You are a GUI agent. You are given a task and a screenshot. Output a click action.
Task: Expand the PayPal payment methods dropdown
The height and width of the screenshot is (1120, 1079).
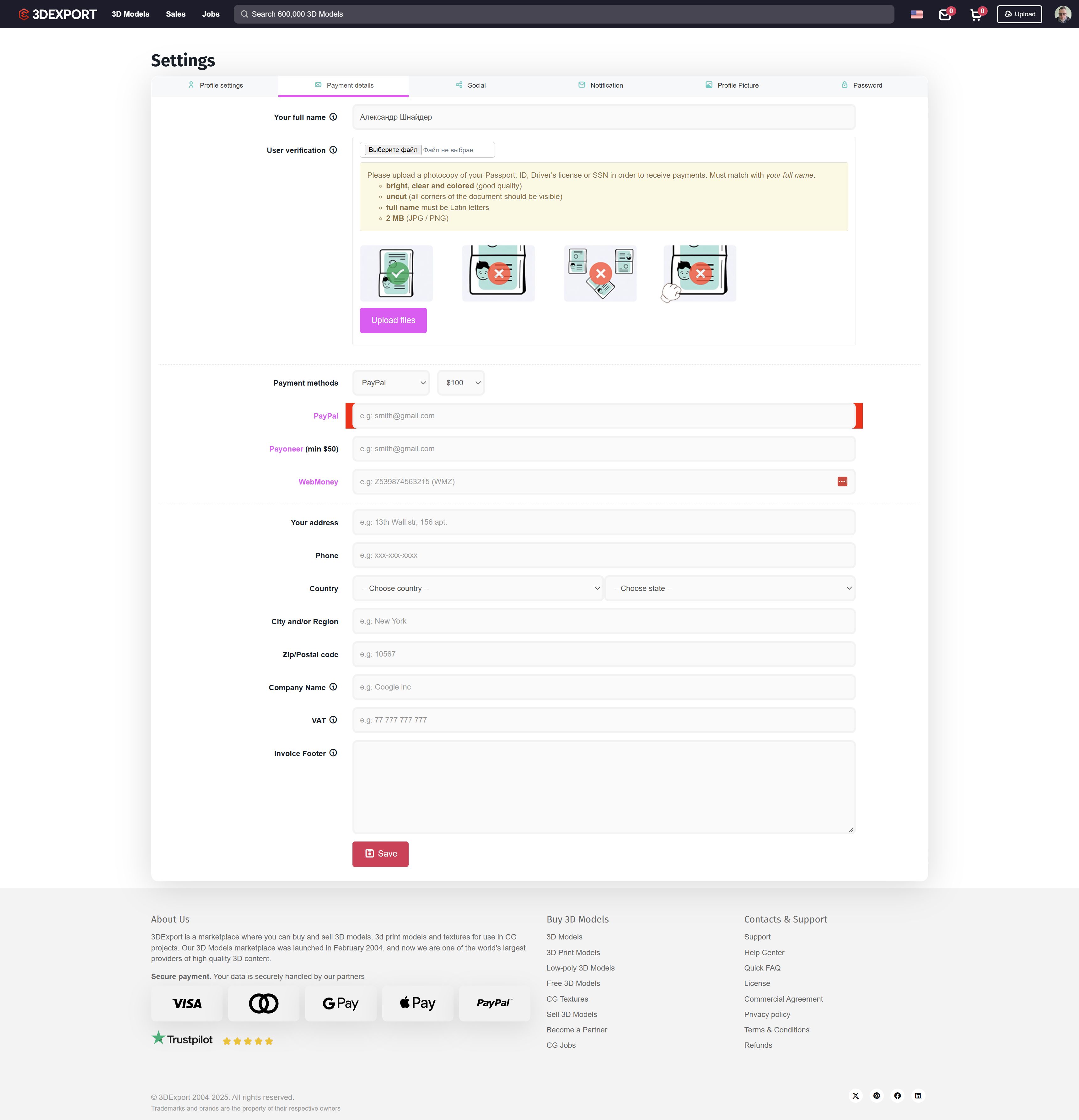(391, 383)
